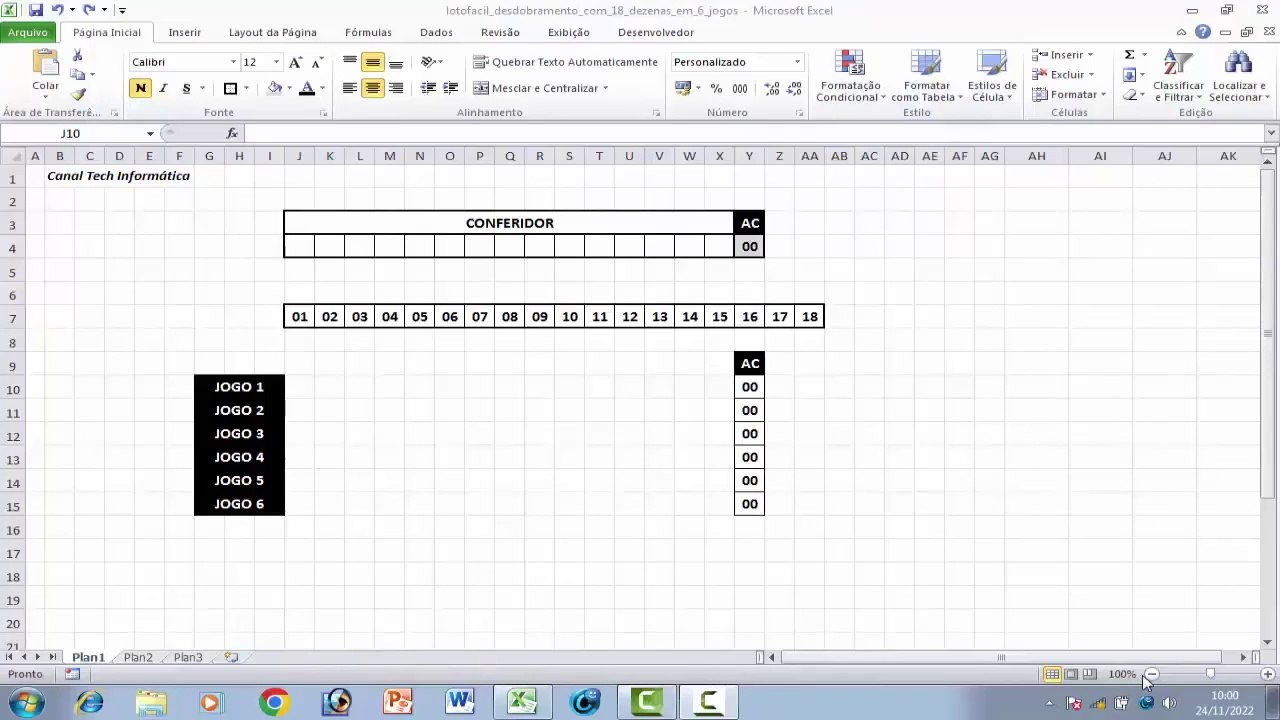Select the JOGO 1 label cell
This screenshot has height=720, width=1280.
(x=239, y=387)
